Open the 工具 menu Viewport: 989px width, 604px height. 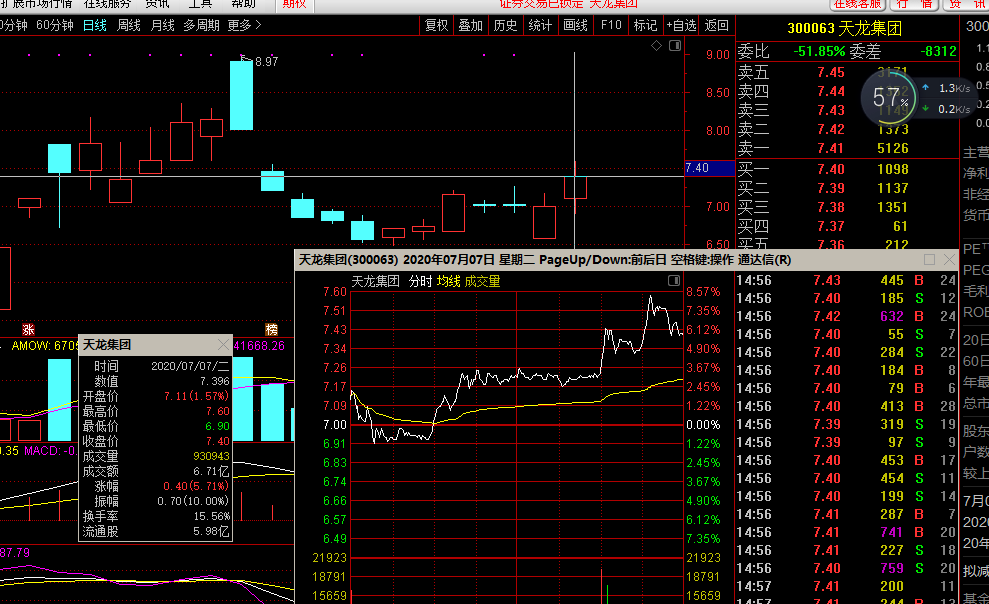(201, 4)
